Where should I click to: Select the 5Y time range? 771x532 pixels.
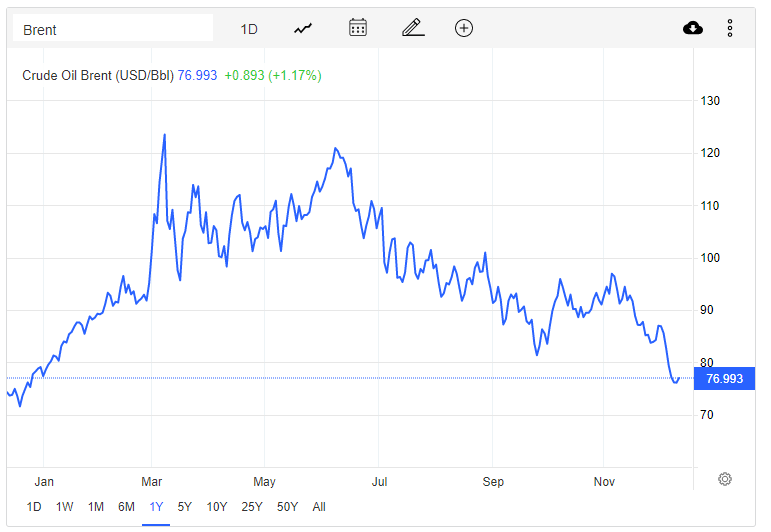point(184,507)
